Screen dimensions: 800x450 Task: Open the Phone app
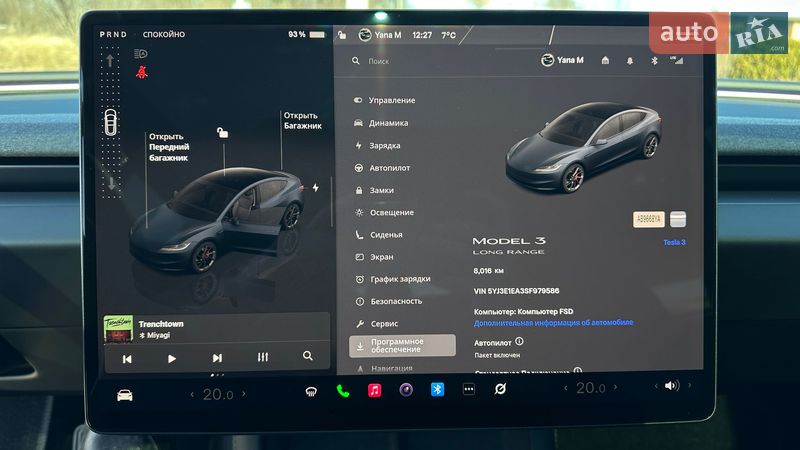pos(343,391)
